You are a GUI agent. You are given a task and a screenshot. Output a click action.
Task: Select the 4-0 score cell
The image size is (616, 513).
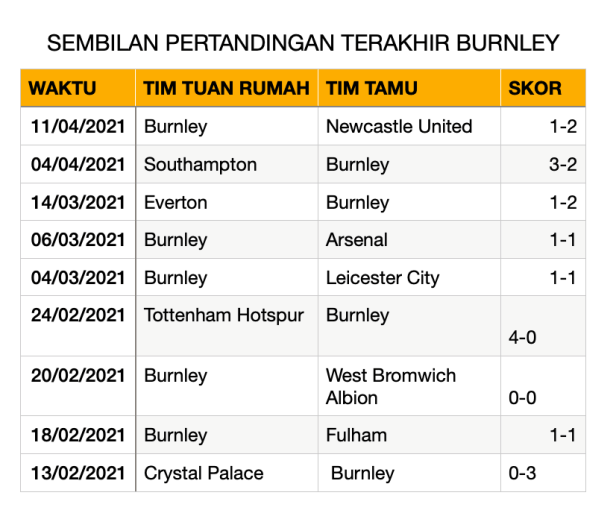523,337
